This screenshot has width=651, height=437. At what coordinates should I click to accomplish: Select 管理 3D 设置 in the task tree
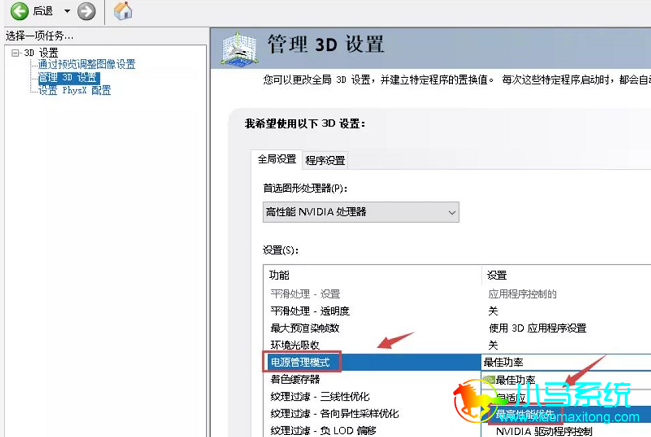tap(69, 78)
